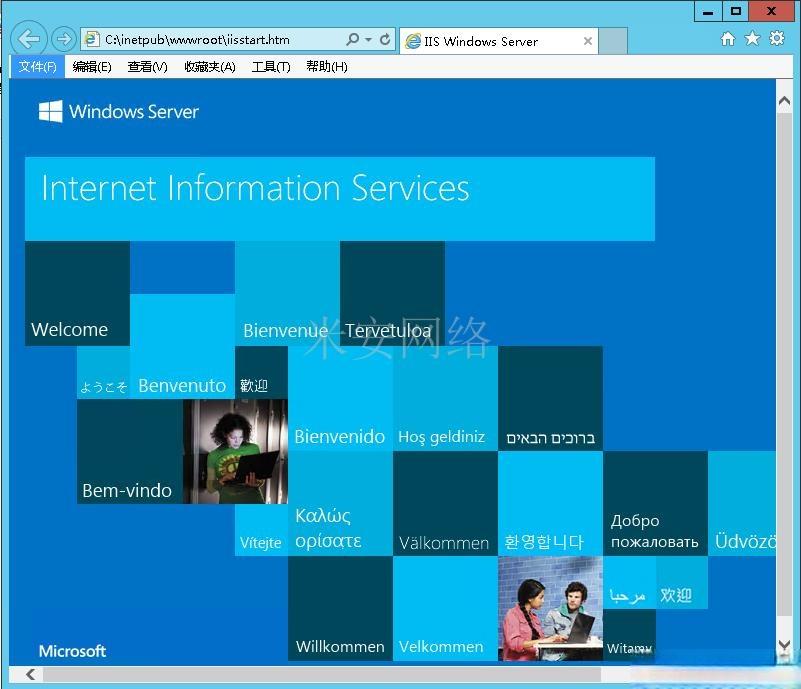Click the Hebrew ברוכים הבאים tile
The image size is (801, 689).
[x=550, y=398]
